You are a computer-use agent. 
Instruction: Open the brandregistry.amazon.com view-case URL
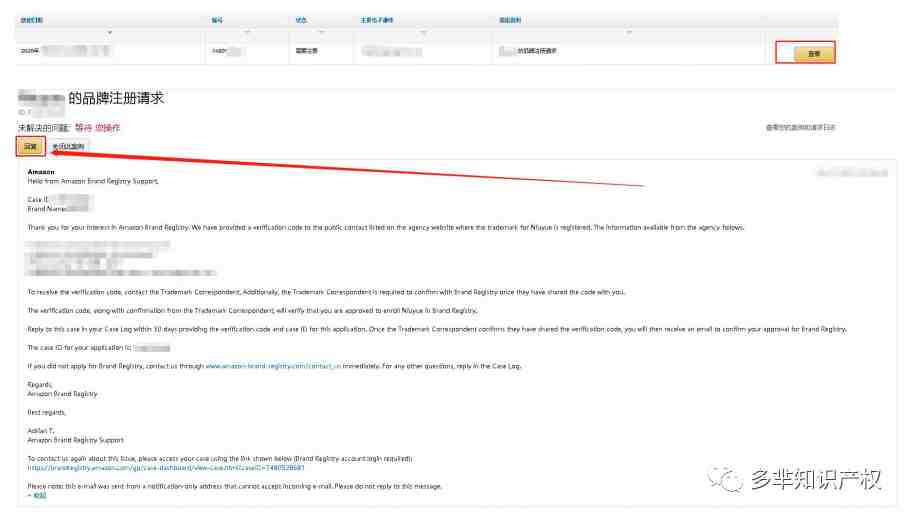[x=166, y=468]
